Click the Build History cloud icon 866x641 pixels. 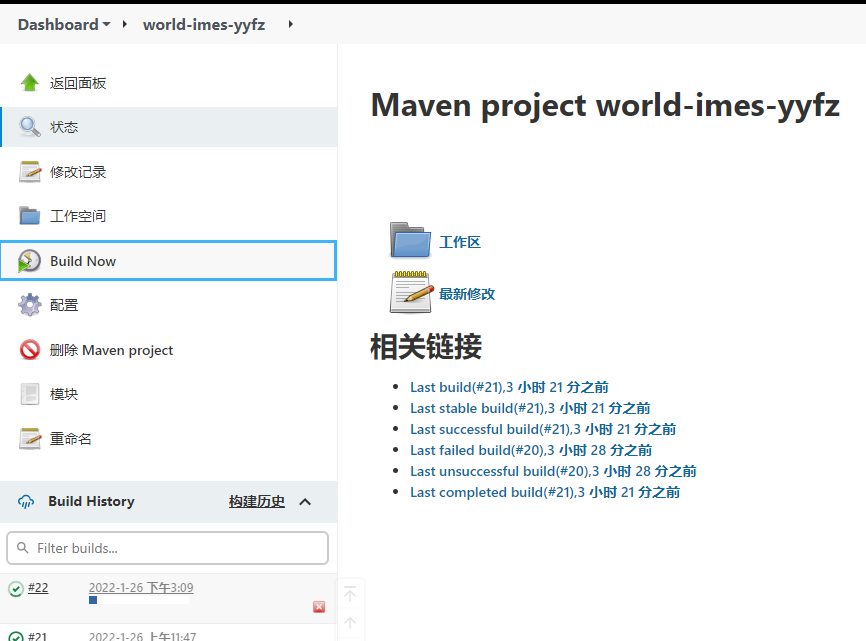pyautogui.click(x=26, y=501)
